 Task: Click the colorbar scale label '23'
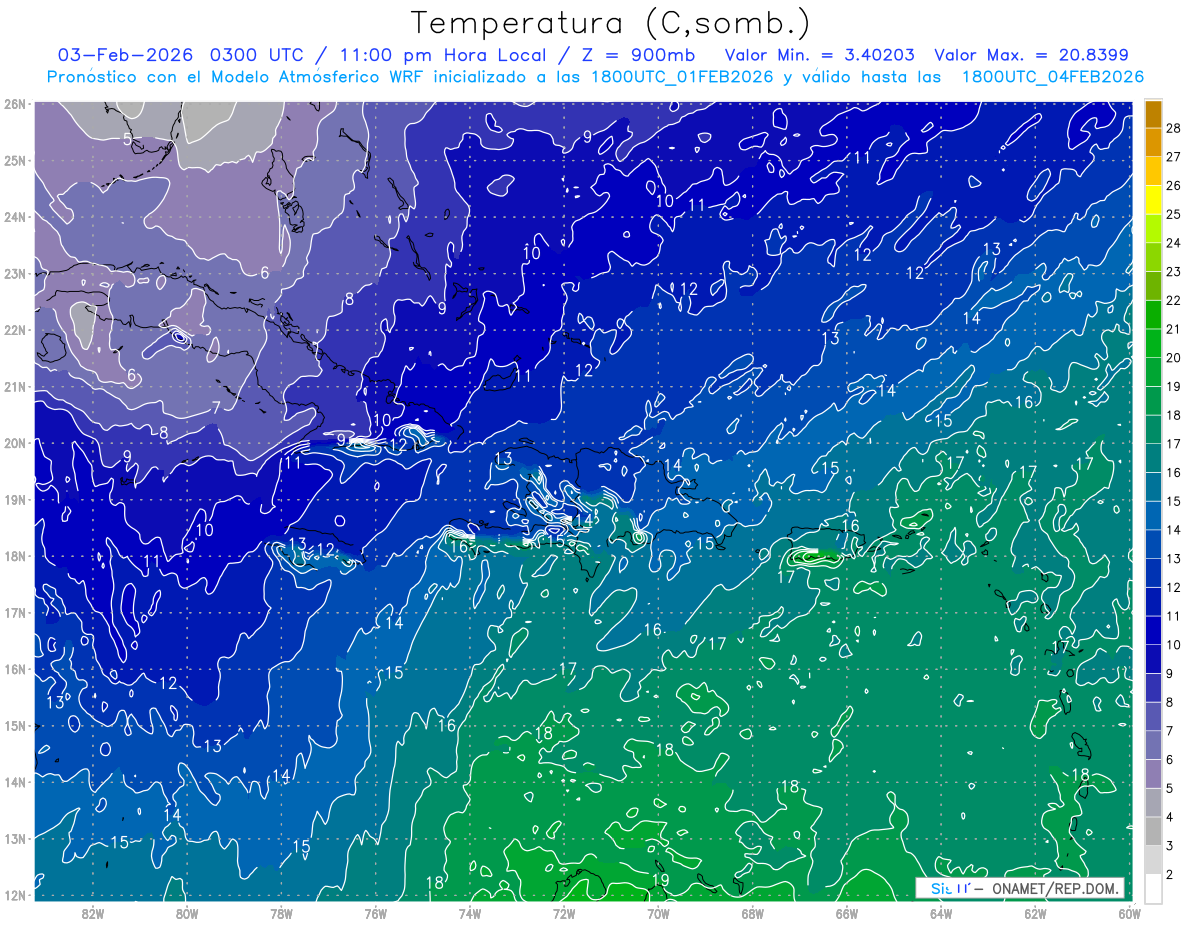point(1173,272)
